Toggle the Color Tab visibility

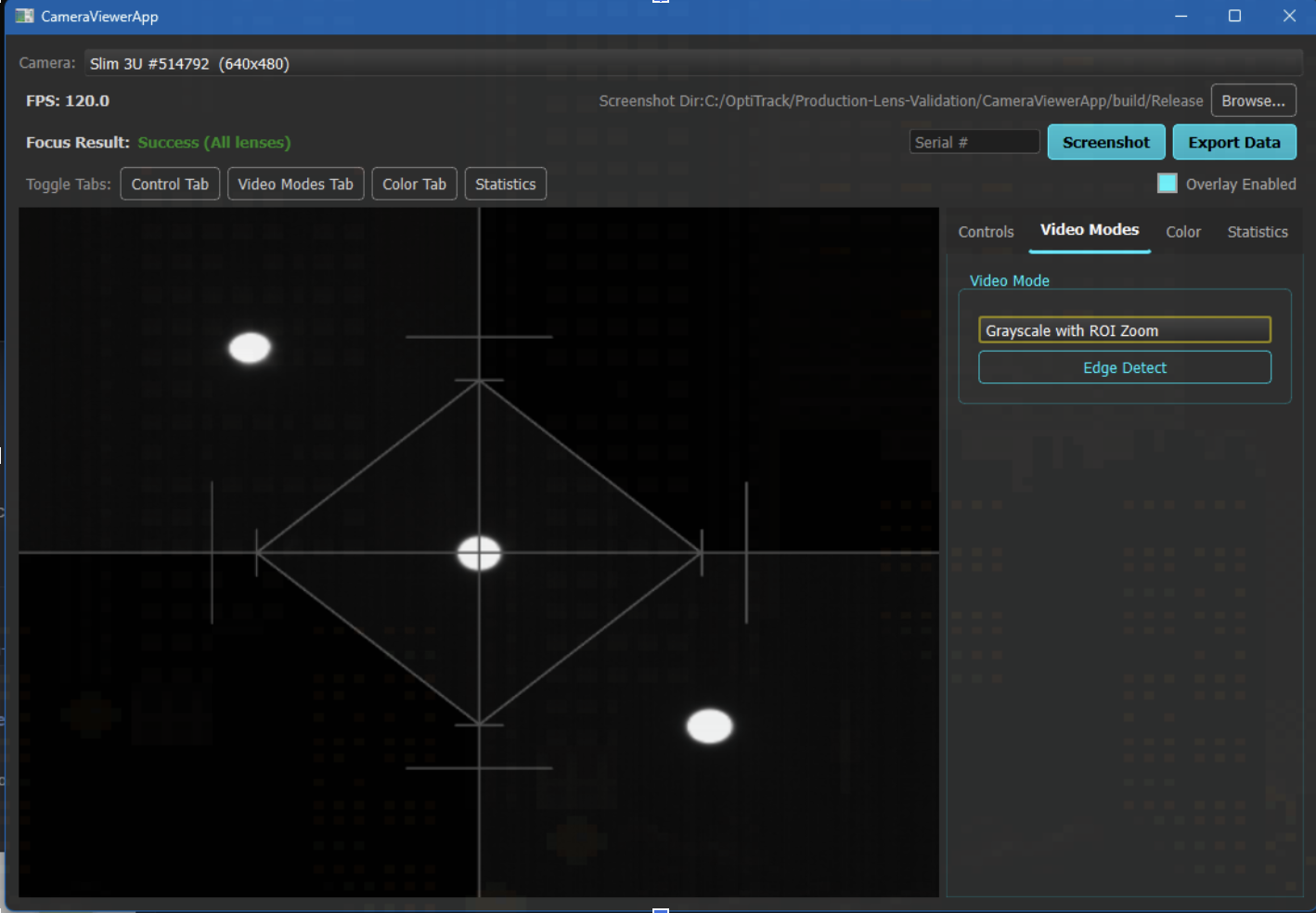tap(414, 183)
